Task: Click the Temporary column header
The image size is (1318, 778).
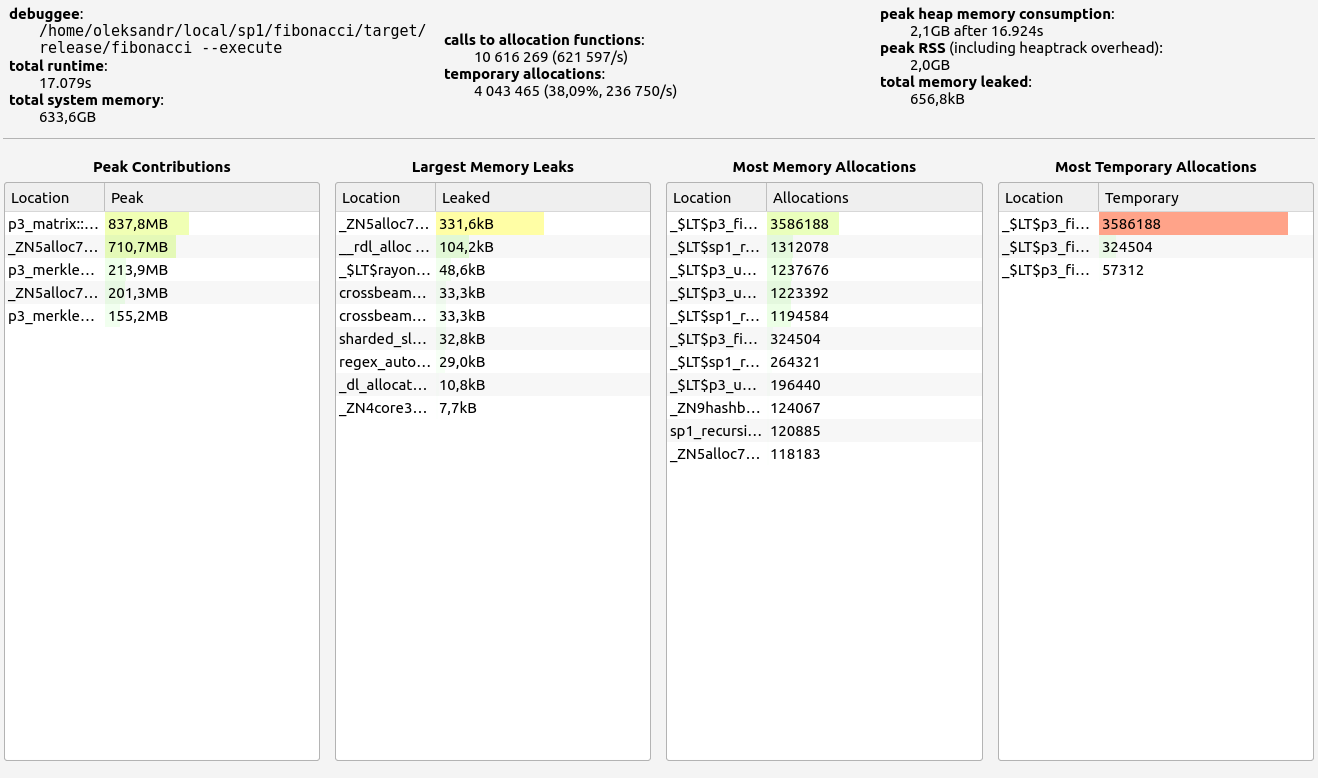Action: tap(1204, 198)
